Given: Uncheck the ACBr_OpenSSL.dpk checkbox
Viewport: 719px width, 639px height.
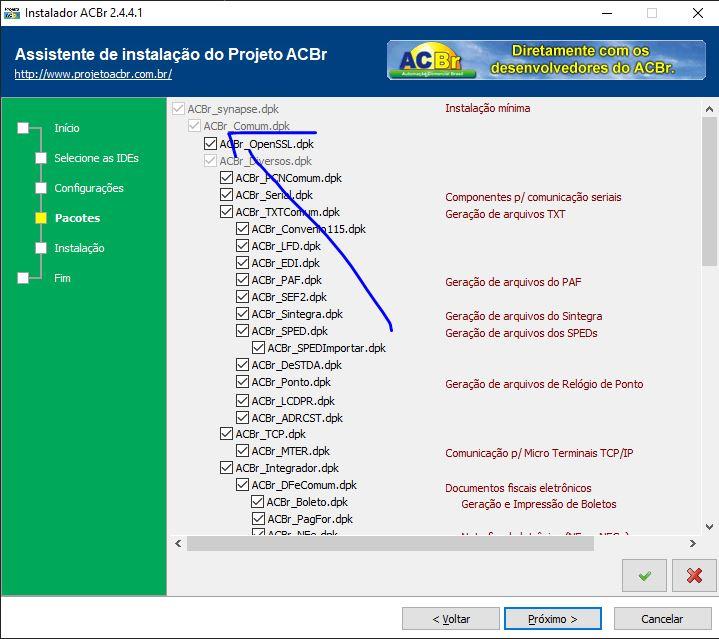Looking at the screenshot, I should (x=210, y=143).
